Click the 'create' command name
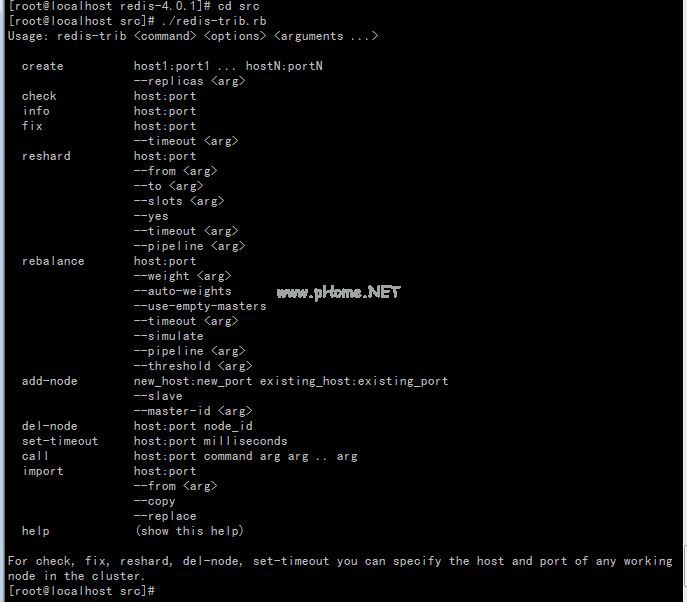This screenshot has width=687, height=602. pyautogui.click(x=42, y=66)
